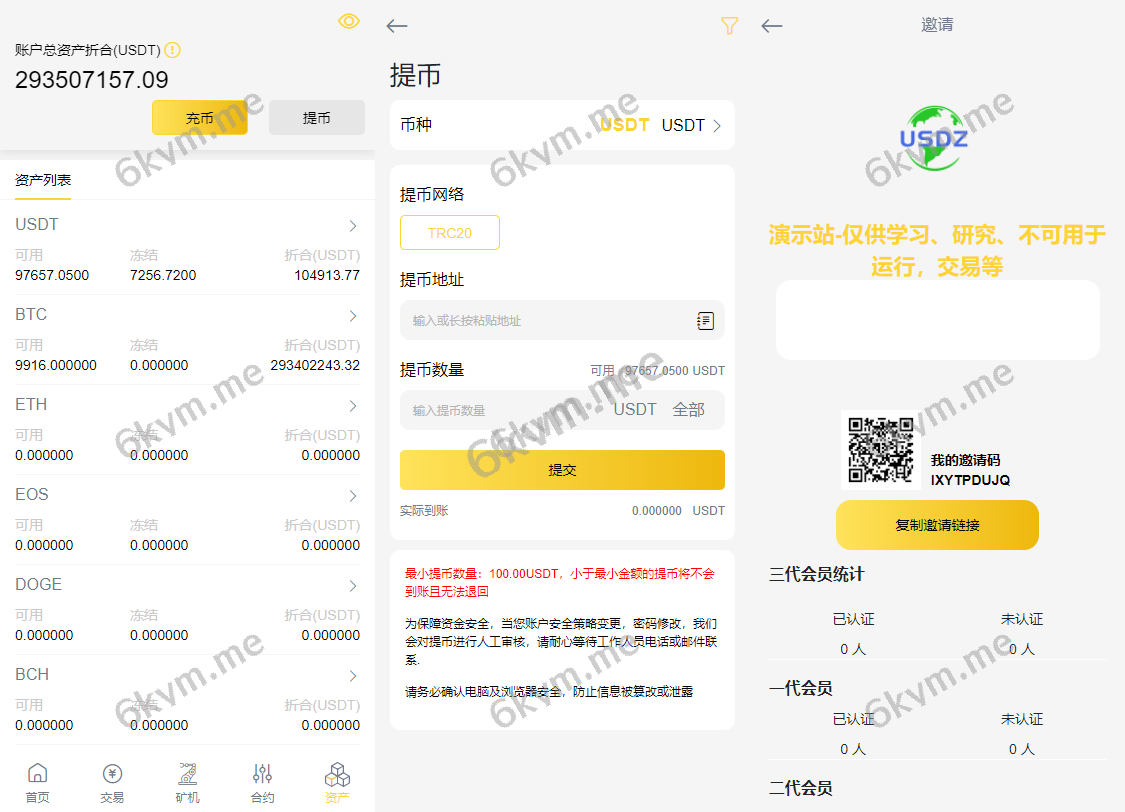This screenshot has width=1125, height=812.
Task: Select the 交易 trading icon
Action: [x=112, y=780]
